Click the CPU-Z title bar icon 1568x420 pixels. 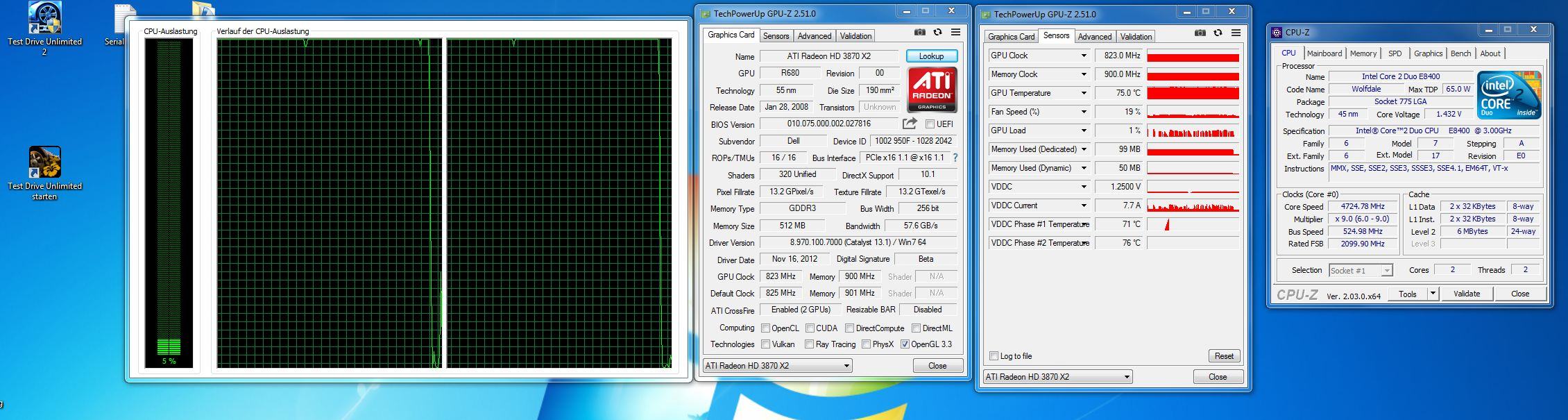click(x=1277, y=32)
